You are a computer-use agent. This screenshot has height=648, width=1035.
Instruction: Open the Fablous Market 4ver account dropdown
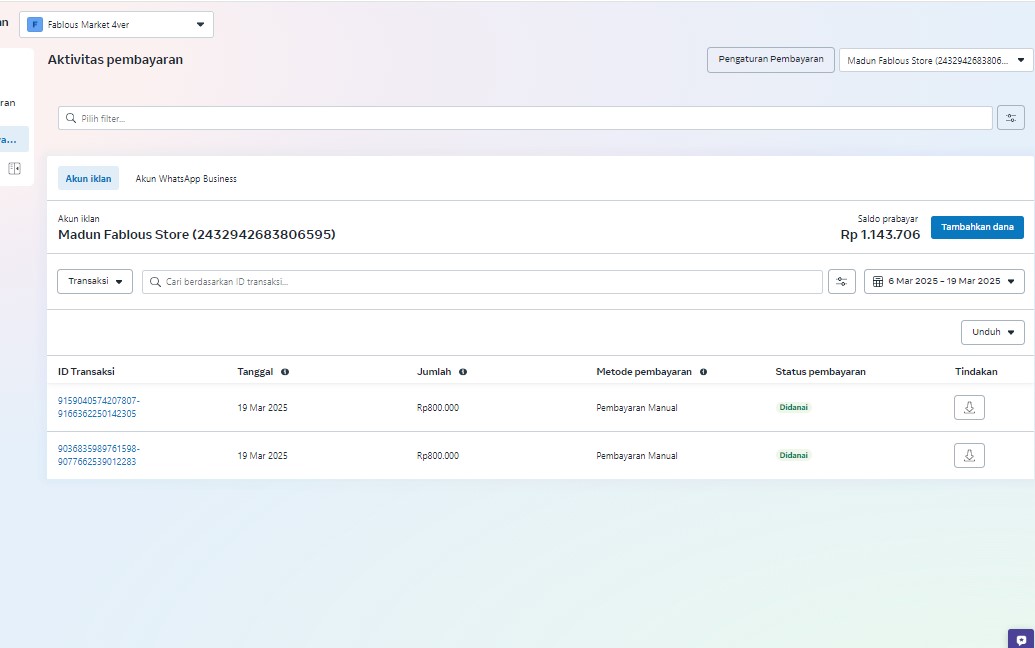[x=116, y=25]
